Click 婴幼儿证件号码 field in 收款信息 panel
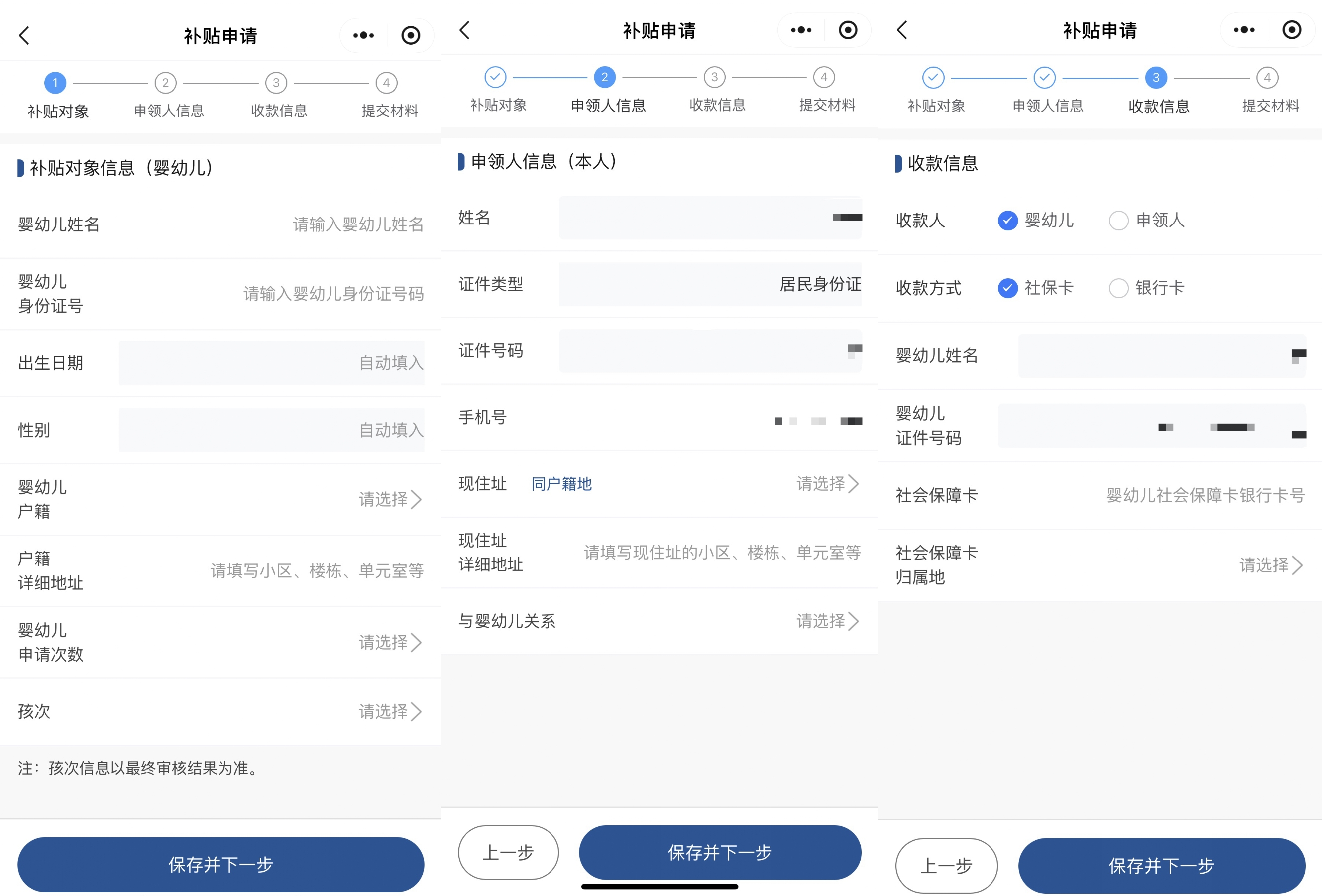Screen dimensions: 1322x896 1152,426
